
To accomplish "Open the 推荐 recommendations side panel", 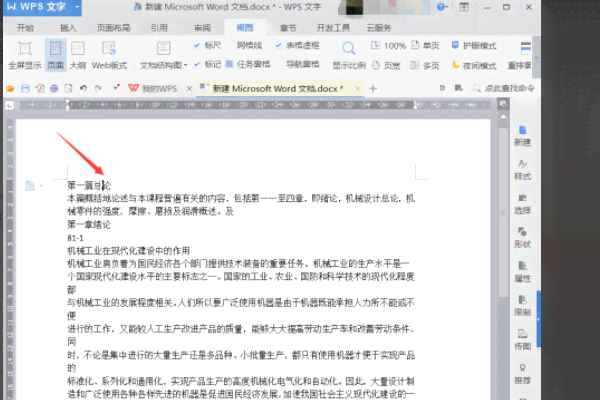I will click(x=522, y=374).
